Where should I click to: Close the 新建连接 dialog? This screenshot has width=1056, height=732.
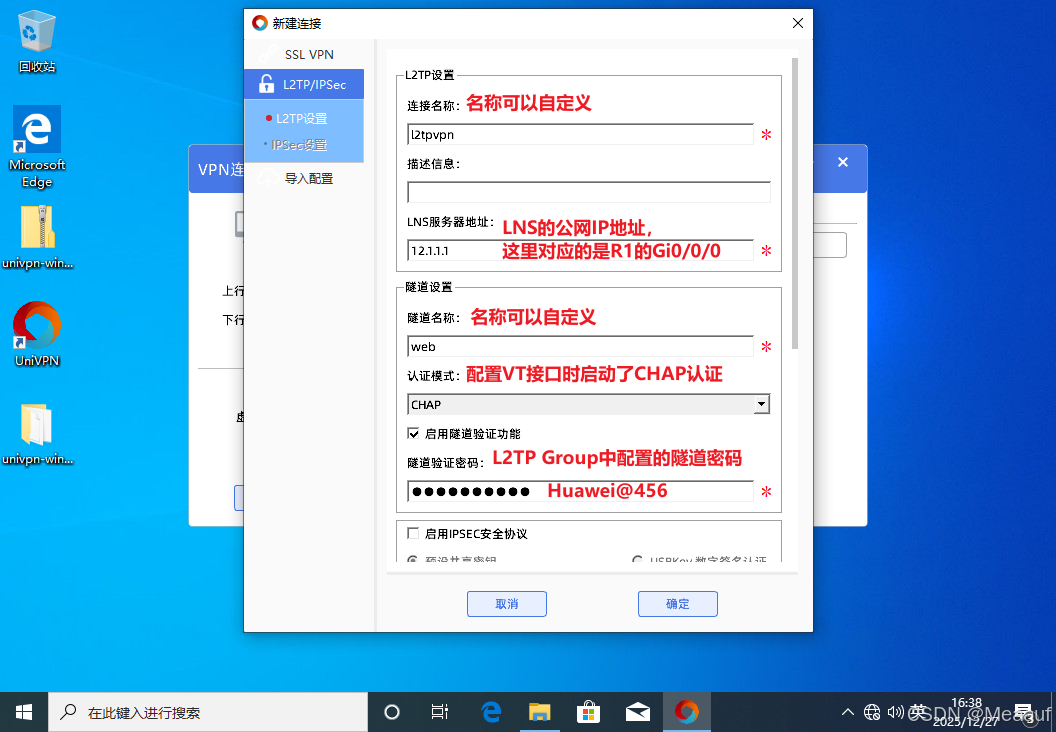coord(797,23)
